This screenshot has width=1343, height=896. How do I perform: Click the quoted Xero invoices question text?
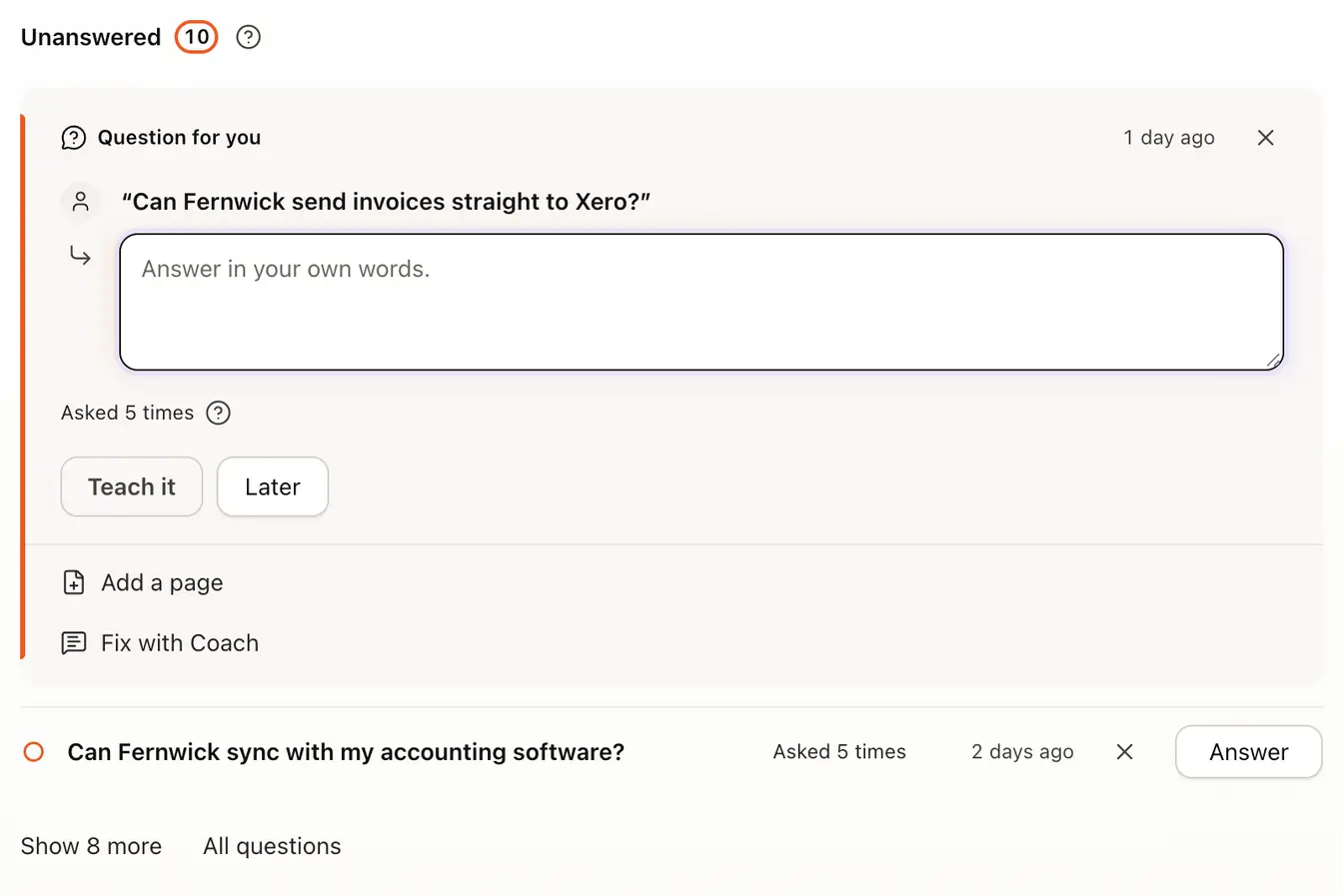coord(386,202)
